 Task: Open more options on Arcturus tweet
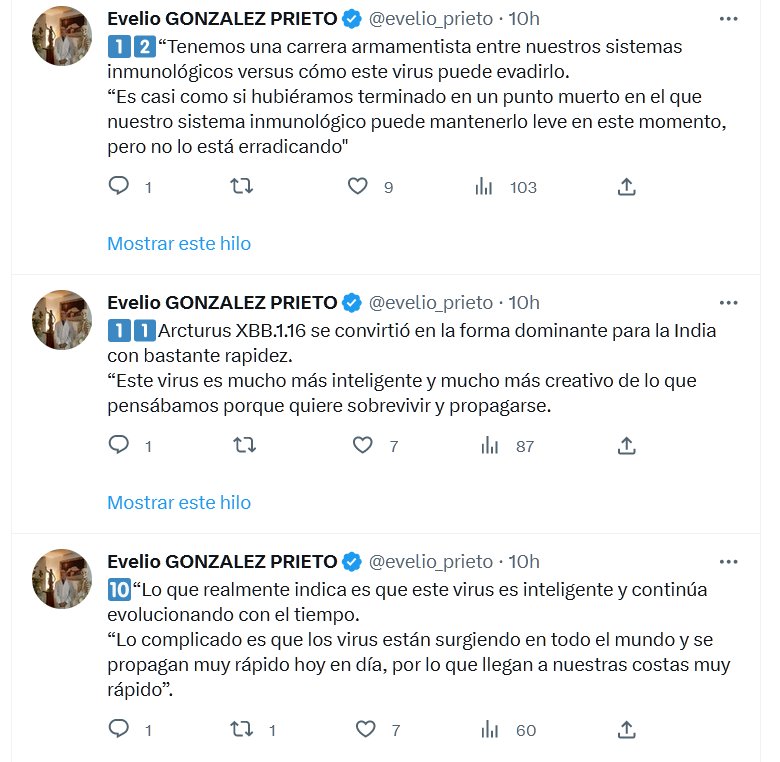click(x=728, y=302)
